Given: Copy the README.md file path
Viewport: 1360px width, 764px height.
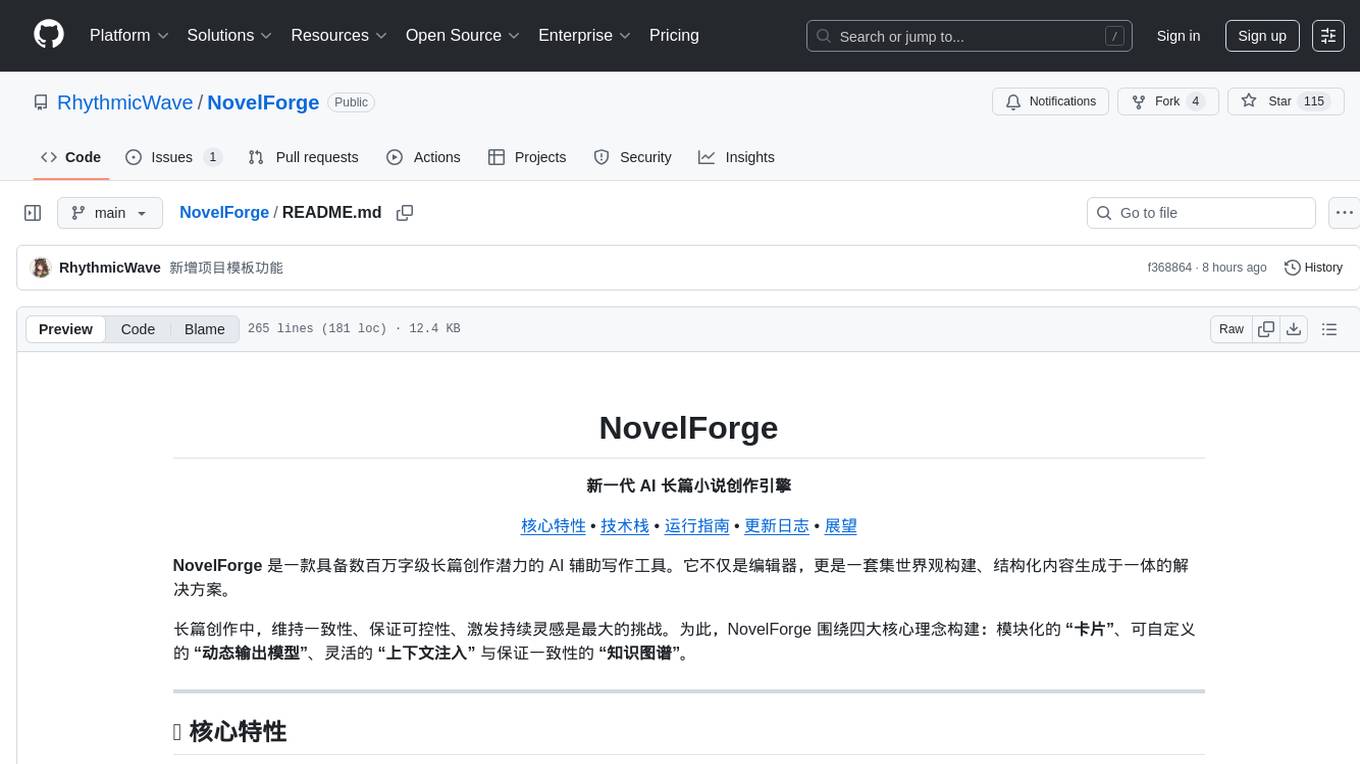Looking at the screenshot, I should [x=405, y=213].
